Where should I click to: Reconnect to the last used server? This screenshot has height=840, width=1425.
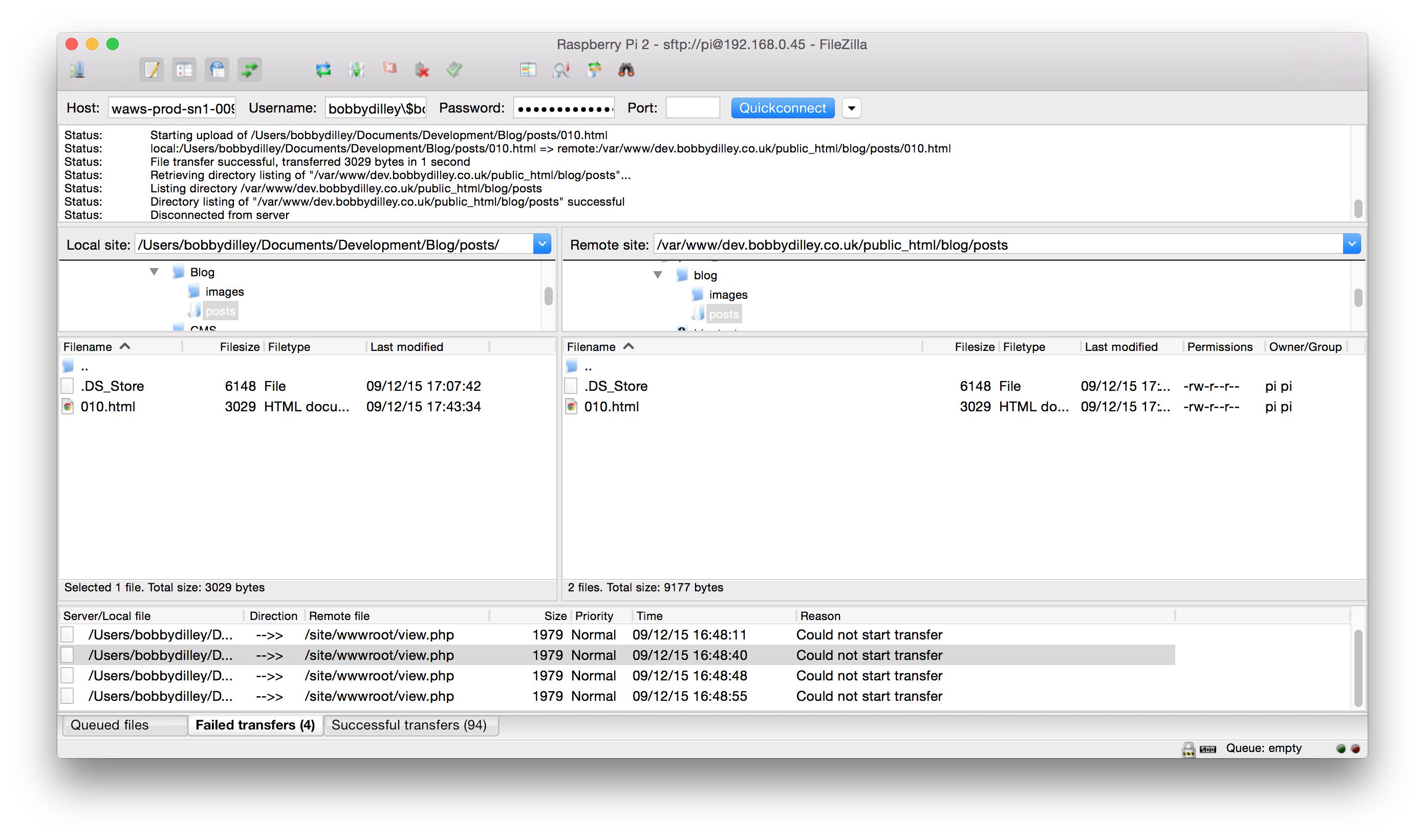point(455,70)
